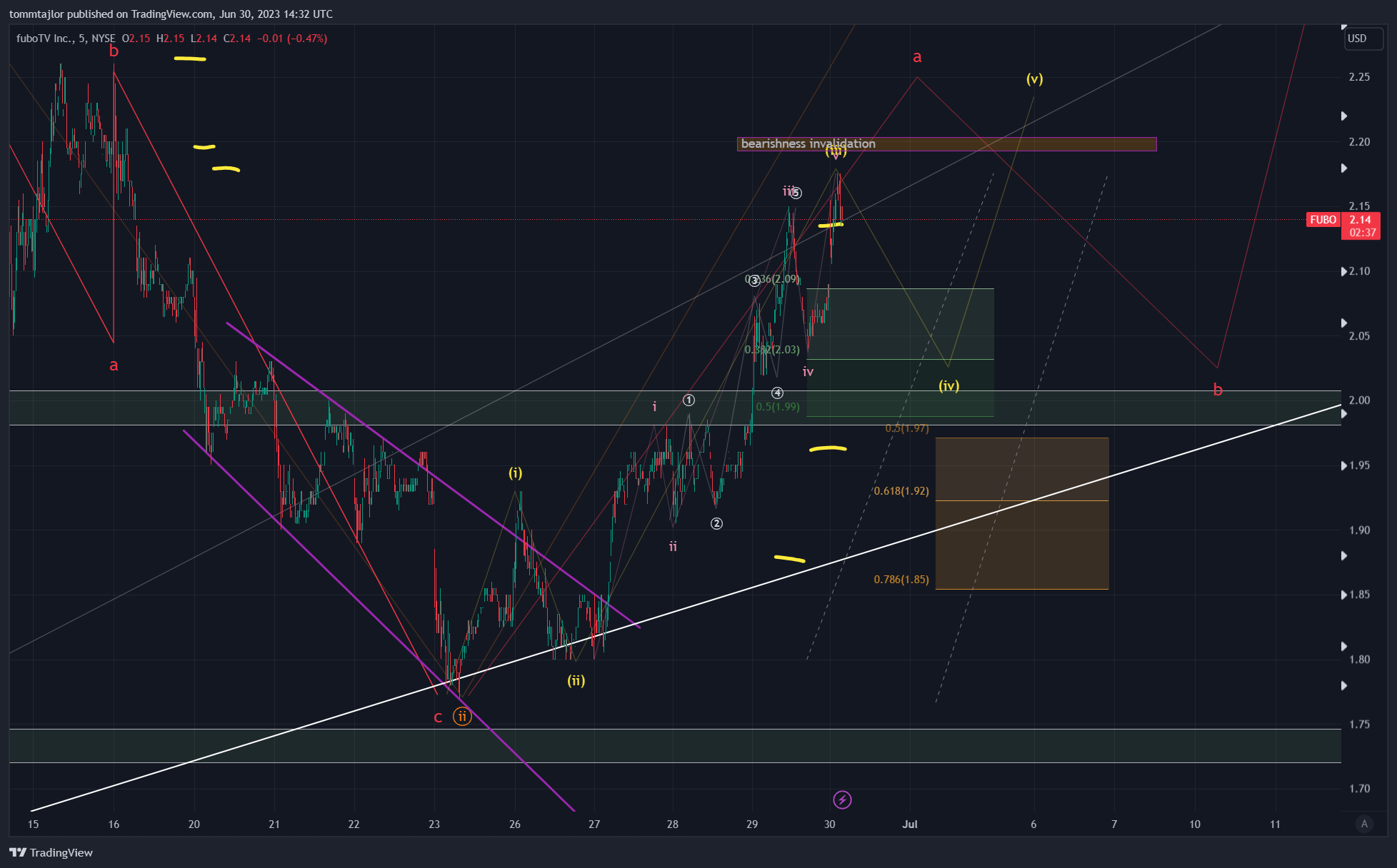Click the red 'b' label at top left
The height and width of the screenshot is (868, 1397).
(x=114, y=51)
